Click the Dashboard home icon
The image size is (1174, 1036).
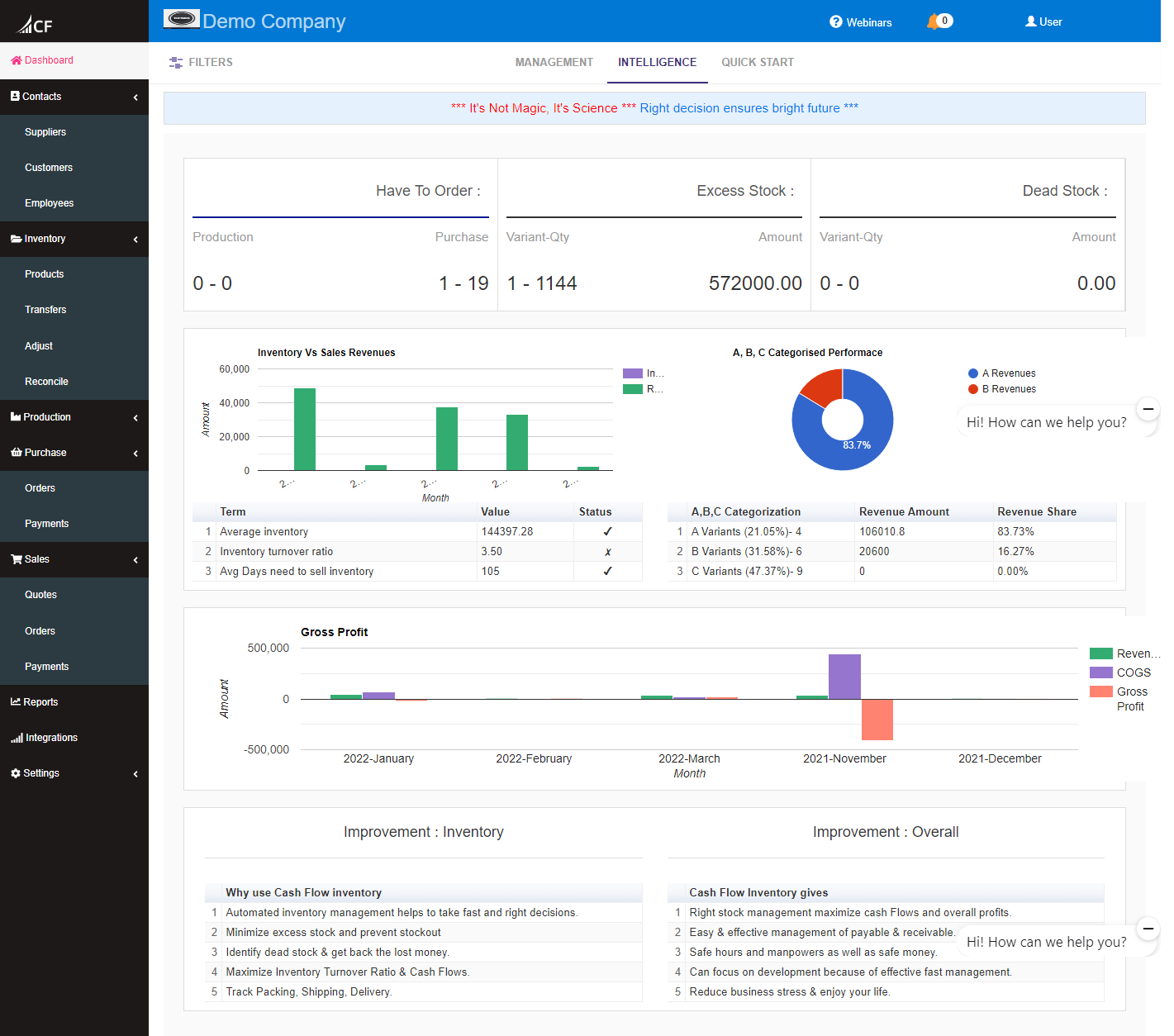click(16, 60)
